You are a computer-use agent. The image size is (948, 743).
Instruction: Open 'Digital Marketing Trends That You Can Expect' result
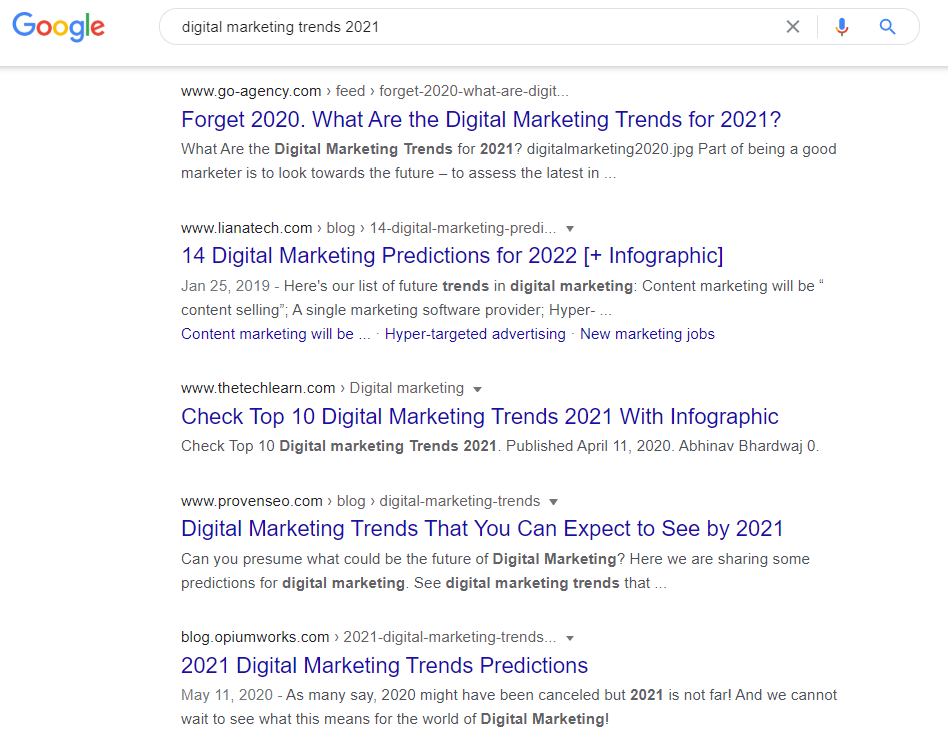point(482,529)
